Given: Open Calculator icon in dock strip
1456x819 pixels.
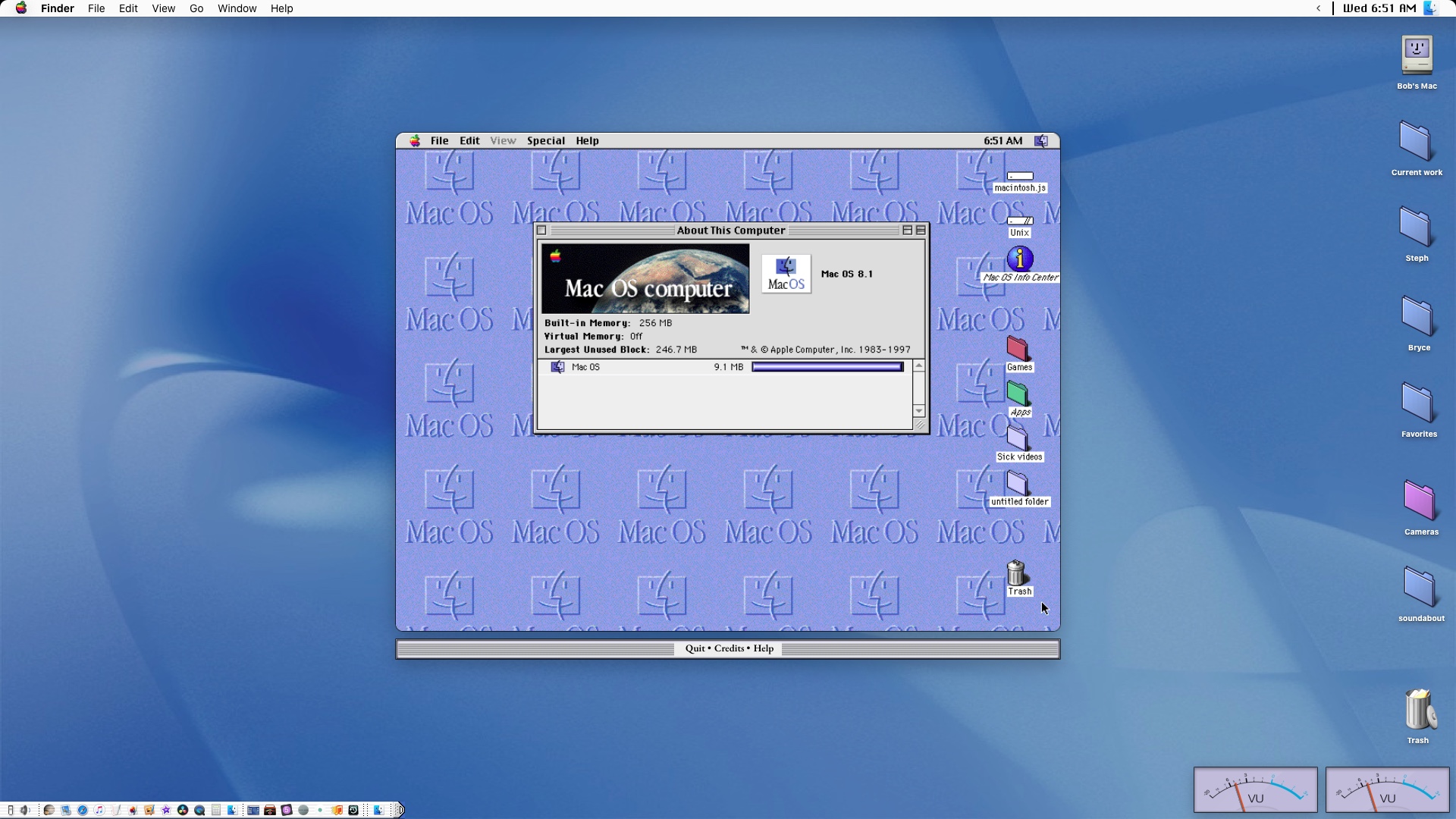Looking at the screenshot, I should click(x=216, y=810).
